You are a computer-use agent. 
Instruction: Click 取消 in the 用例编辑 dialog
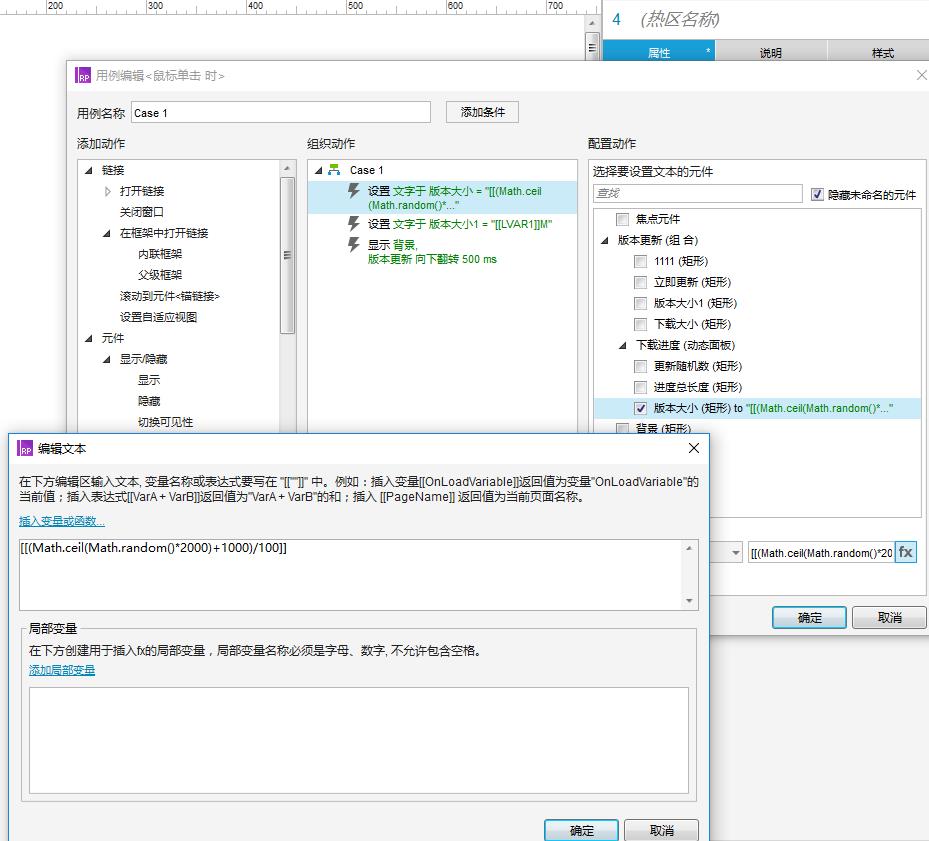pyautogui.click(x=889, y=618)
